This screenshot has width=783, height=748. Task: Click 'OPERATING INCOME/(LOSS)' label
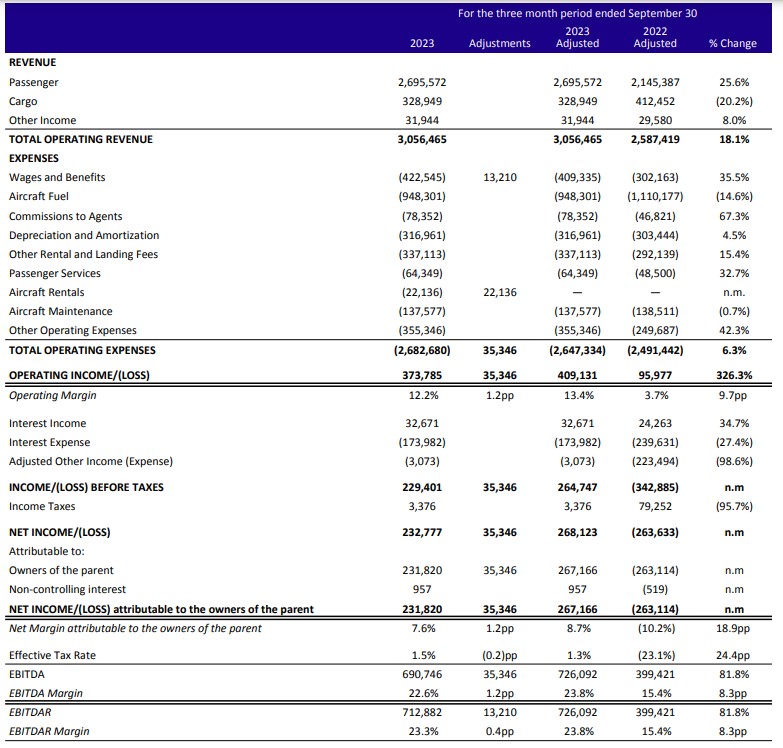[79, 375]
